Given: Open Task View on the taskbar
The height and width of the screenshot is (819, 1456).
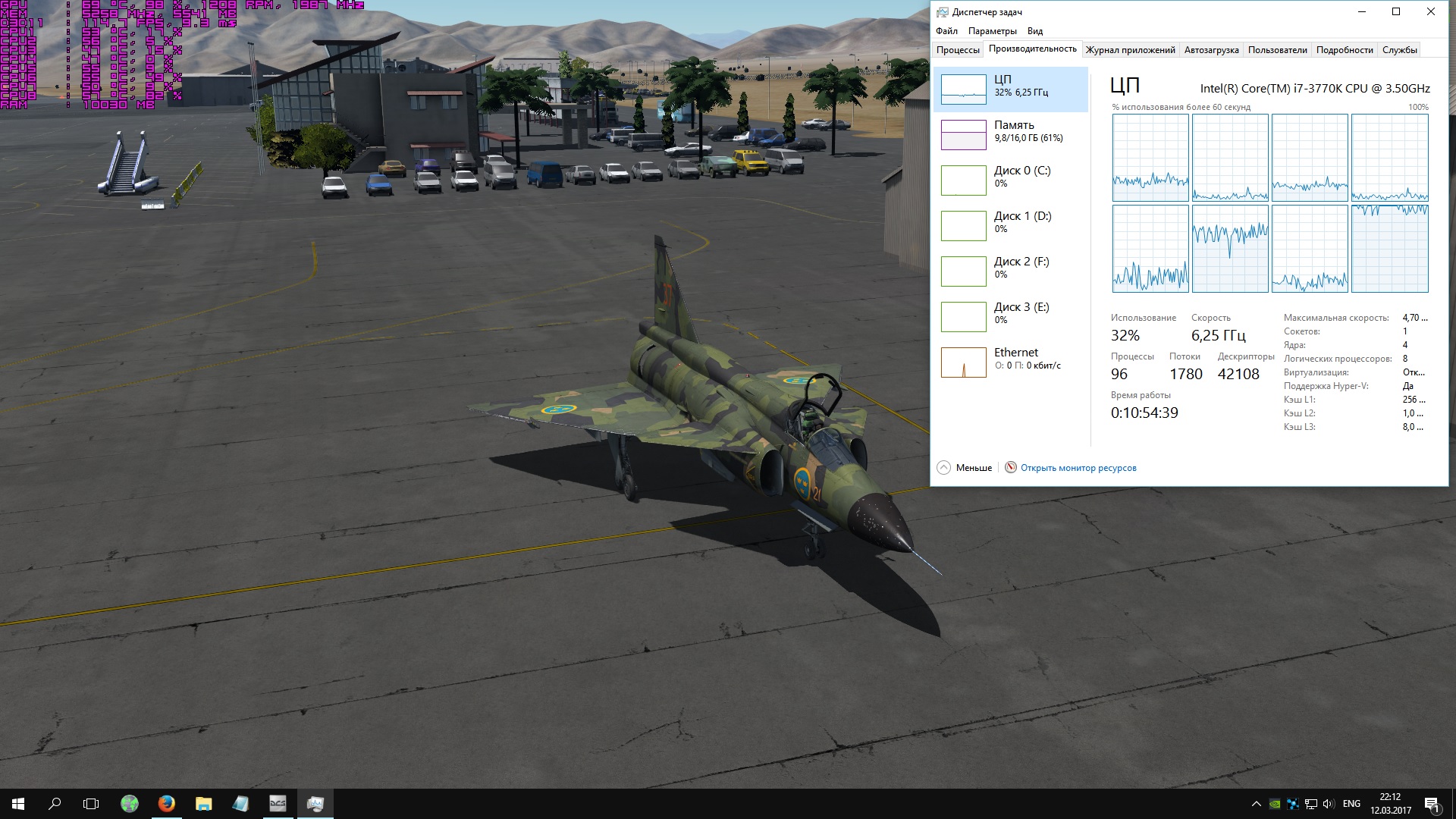Looking at the screenshot, I should point(91,804).
